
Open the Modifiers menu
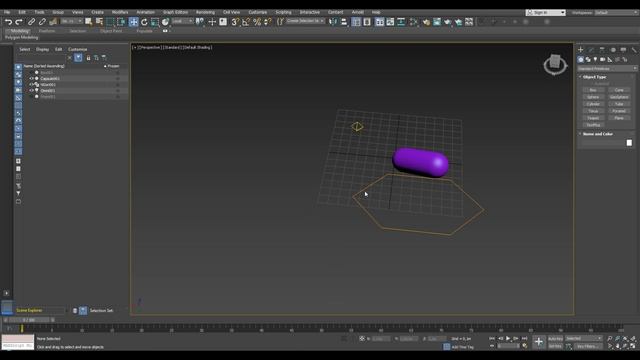coord(120,12)
